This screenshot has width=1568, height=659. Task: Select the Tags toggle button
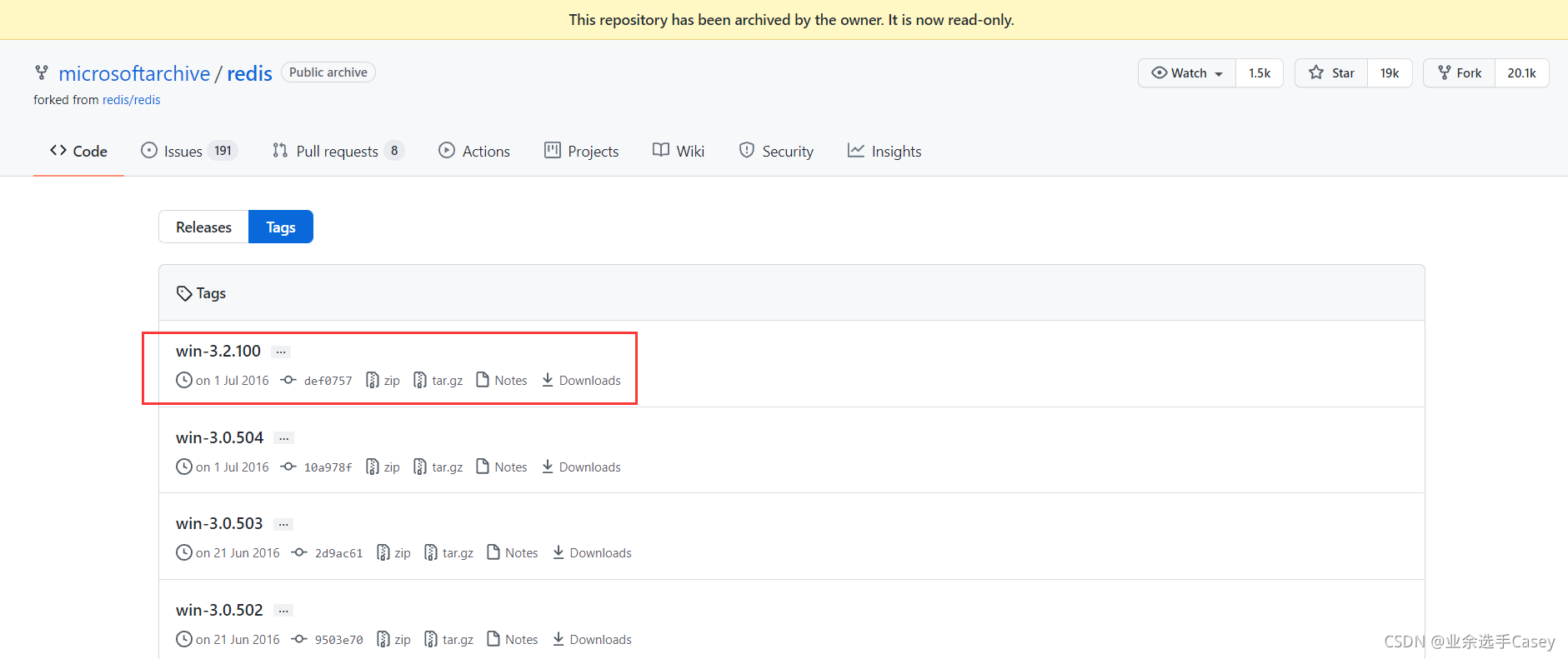281,227
